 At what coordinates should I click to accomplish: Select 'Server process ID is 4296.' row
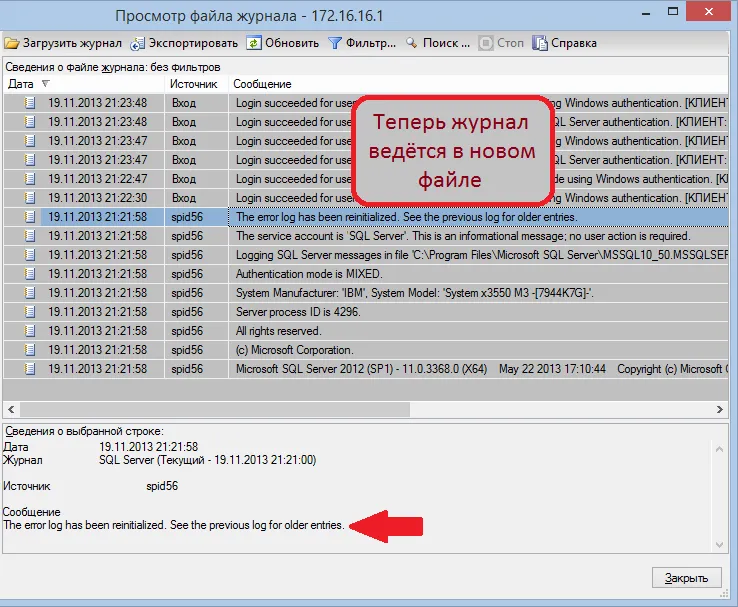(x=366, y=312)
